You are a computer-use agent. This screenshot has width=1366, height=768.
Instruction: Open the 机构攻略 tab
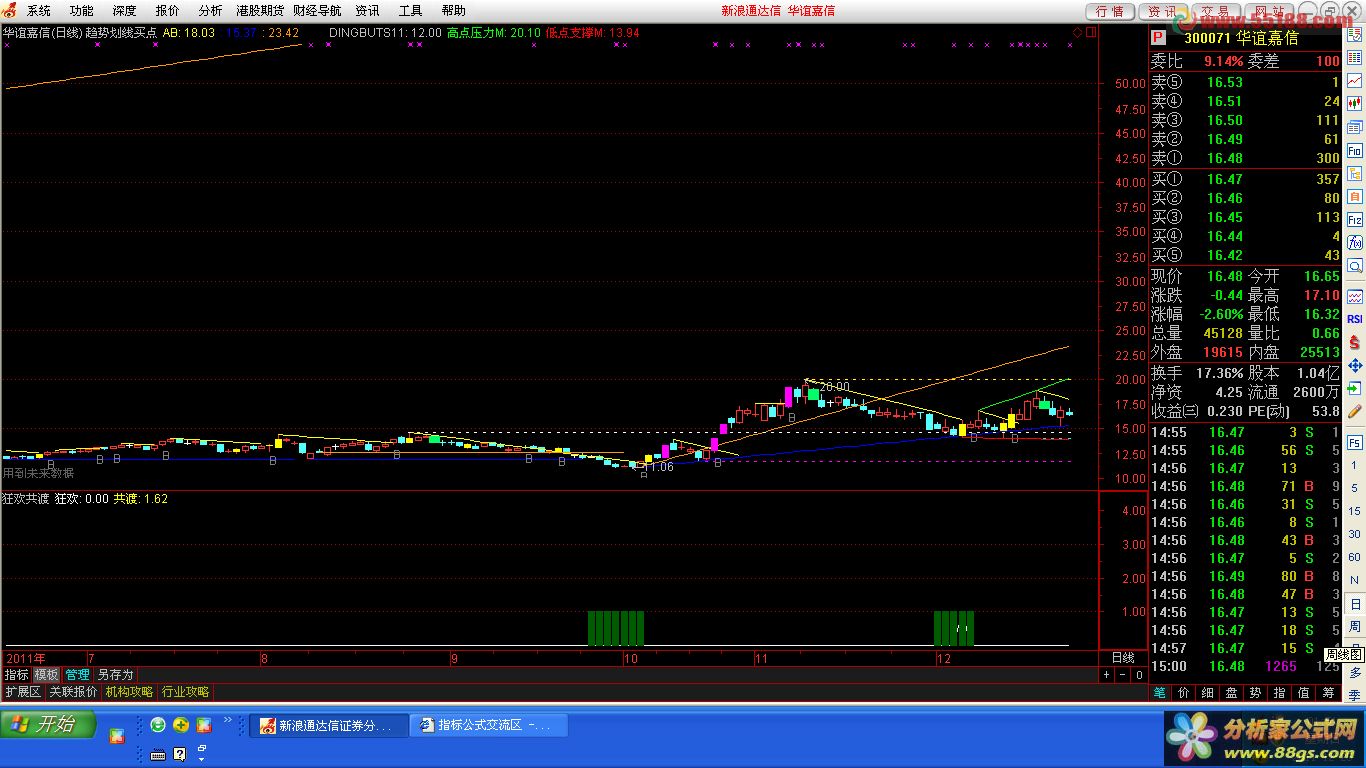(129, 692)
